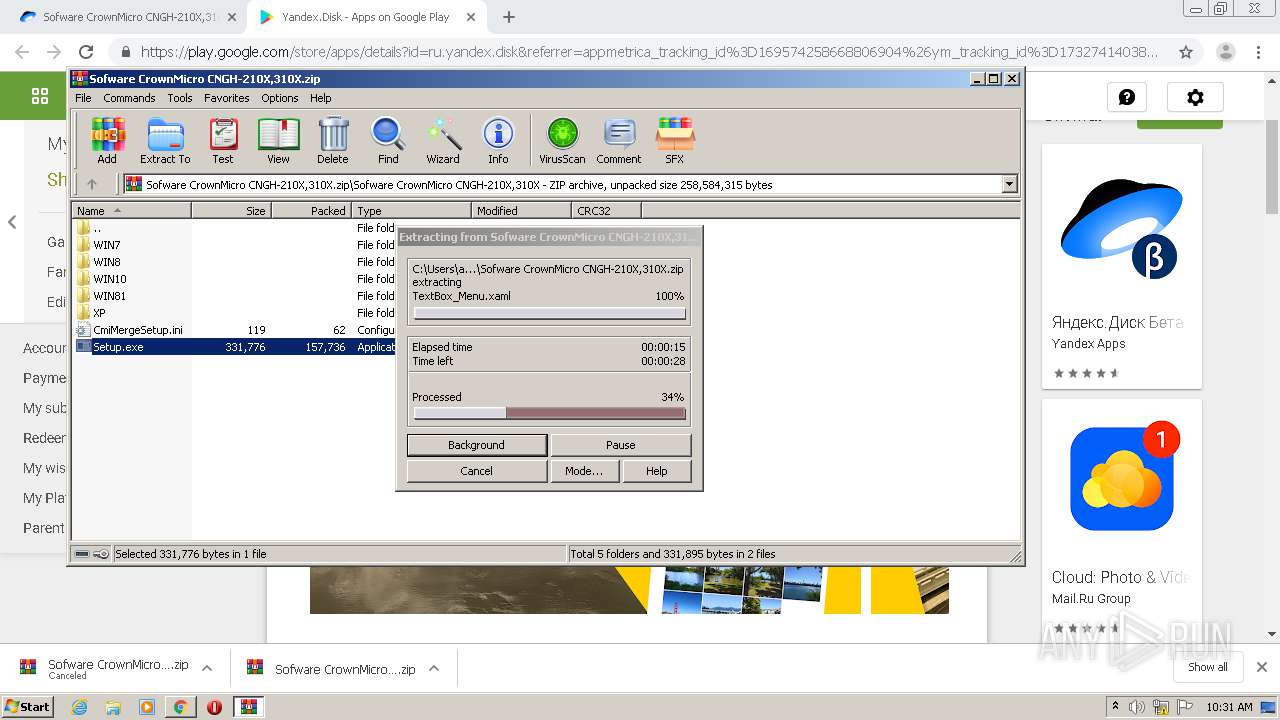Sort by the Packed column header
Screen dimensions: 1280x720
pos(311,211)
